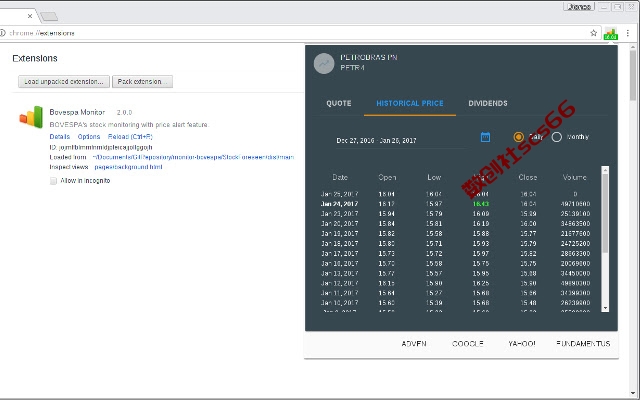Click the site info icon in address bar
The image size is (640, 400).
3,33
